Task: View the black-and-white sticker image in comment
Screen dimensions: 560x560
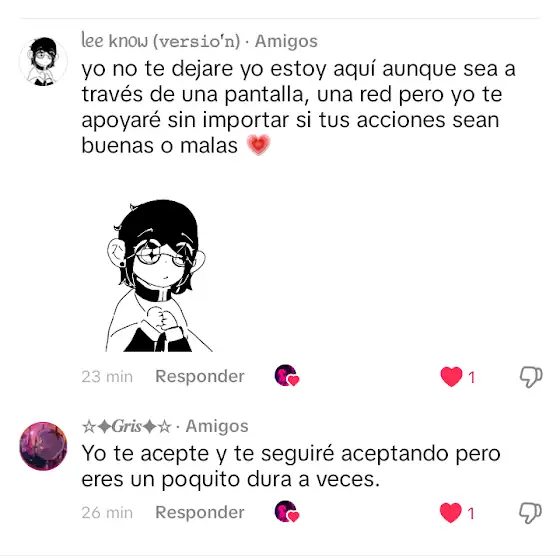Action: click(x=159, y=276)
